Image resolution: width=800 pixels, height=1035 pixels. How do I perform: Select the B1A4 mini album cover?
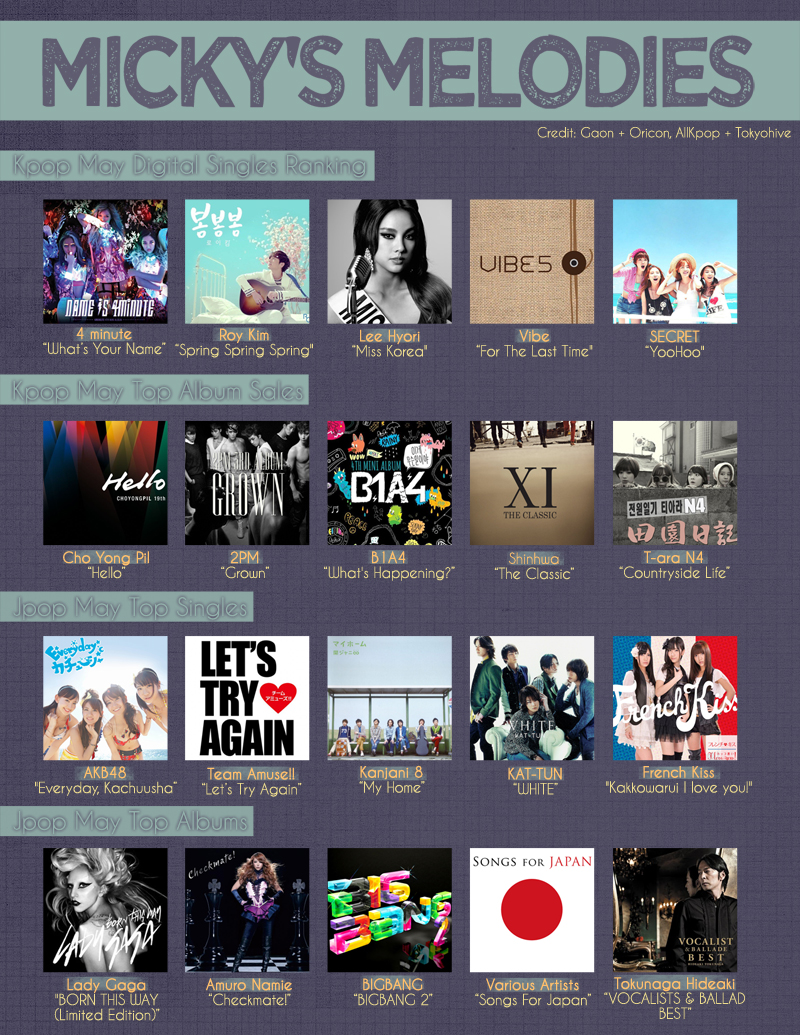pos(389,483)
